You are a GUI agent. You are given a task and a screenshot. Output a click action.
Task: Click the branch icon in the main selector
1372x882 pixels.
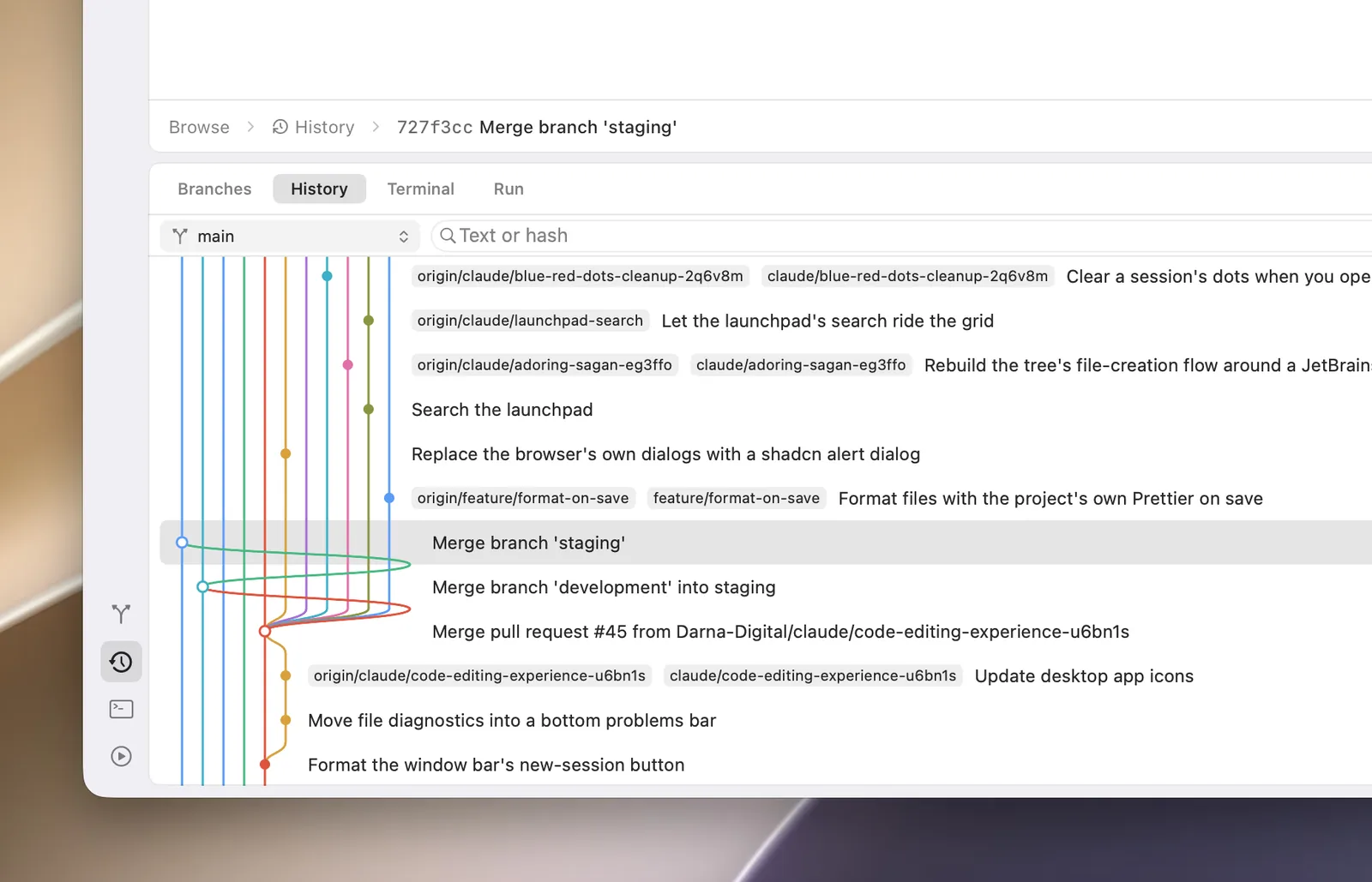[x=180, y=236]
